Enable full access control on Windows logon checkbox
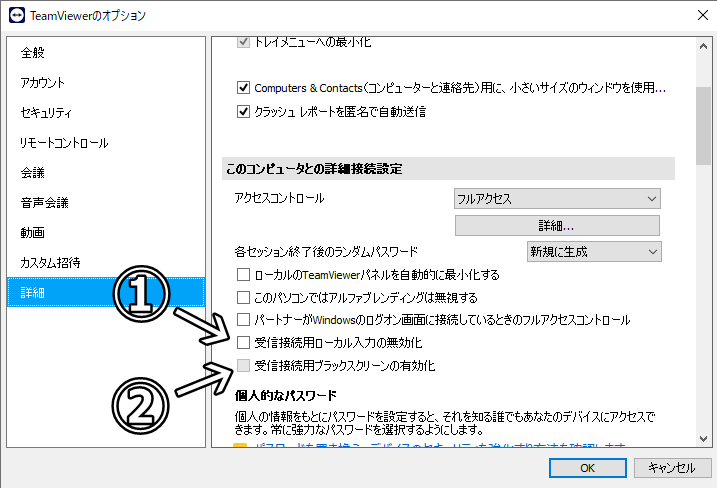 (x=243, y=320)
